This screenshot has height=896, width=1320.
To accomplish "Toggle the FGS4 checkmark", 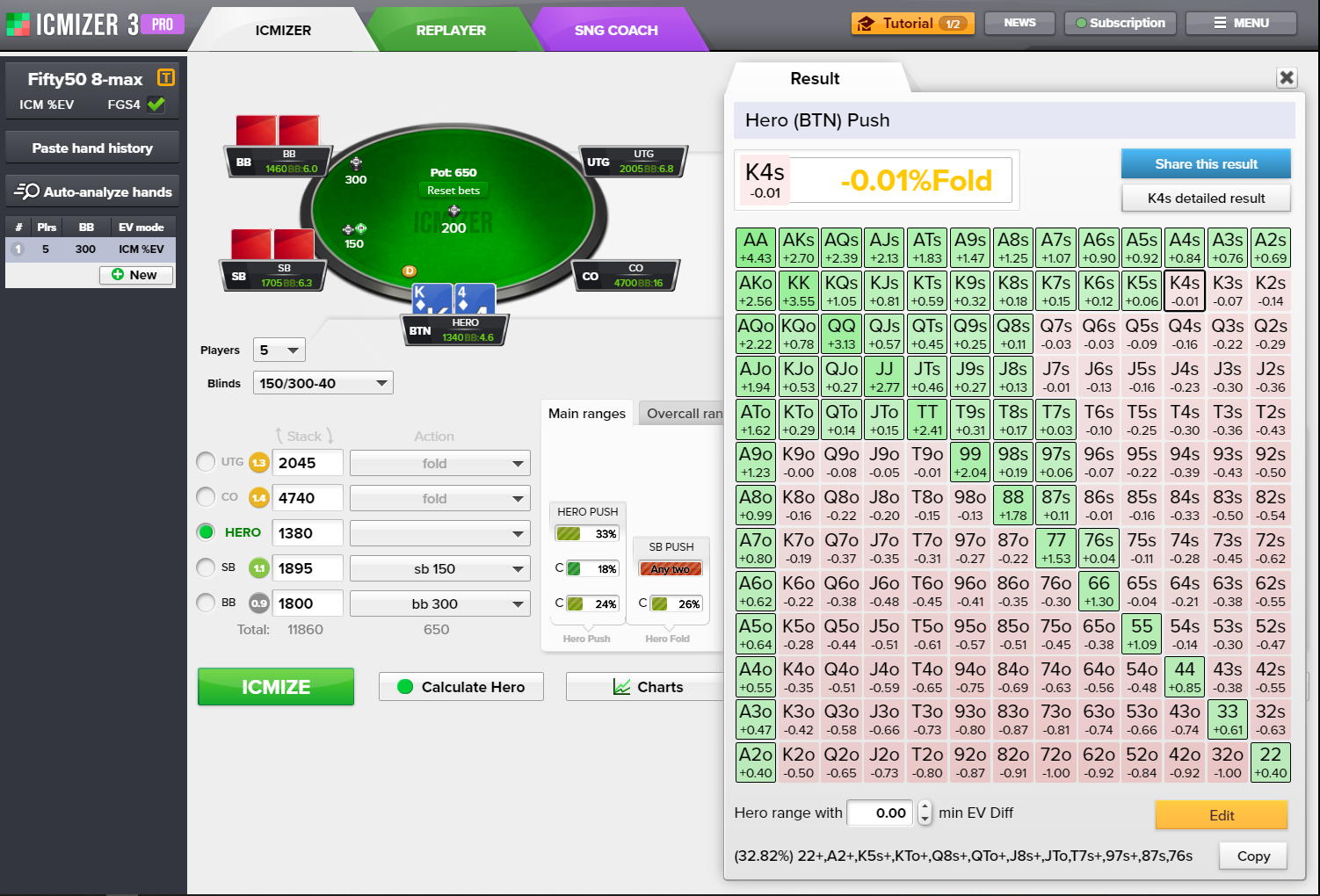I will pos(156,104).
